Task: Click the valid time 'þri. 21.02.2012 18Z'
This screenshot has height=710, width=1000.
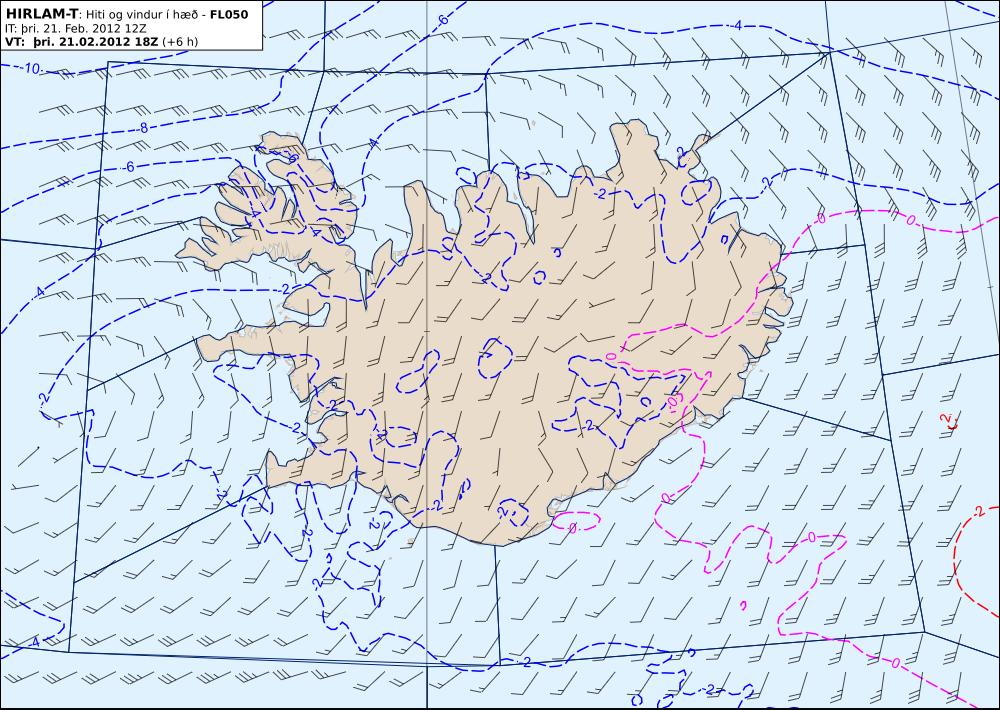Action: coord(96,41)
